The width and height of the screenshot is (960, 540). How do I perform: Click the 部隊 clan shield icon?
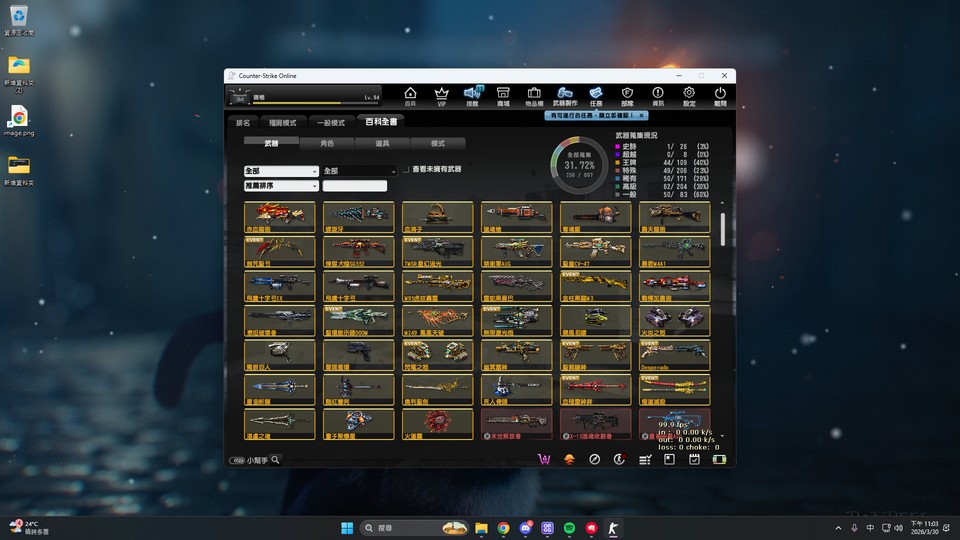pyautogui.click(x=627, y=95)
